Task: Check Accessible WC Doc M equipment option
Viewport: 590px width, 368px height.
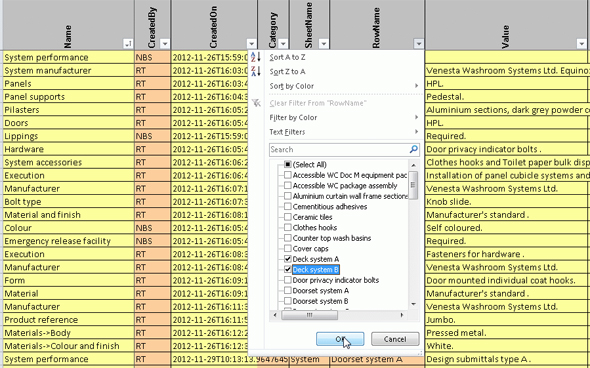Action: (288, 175)
